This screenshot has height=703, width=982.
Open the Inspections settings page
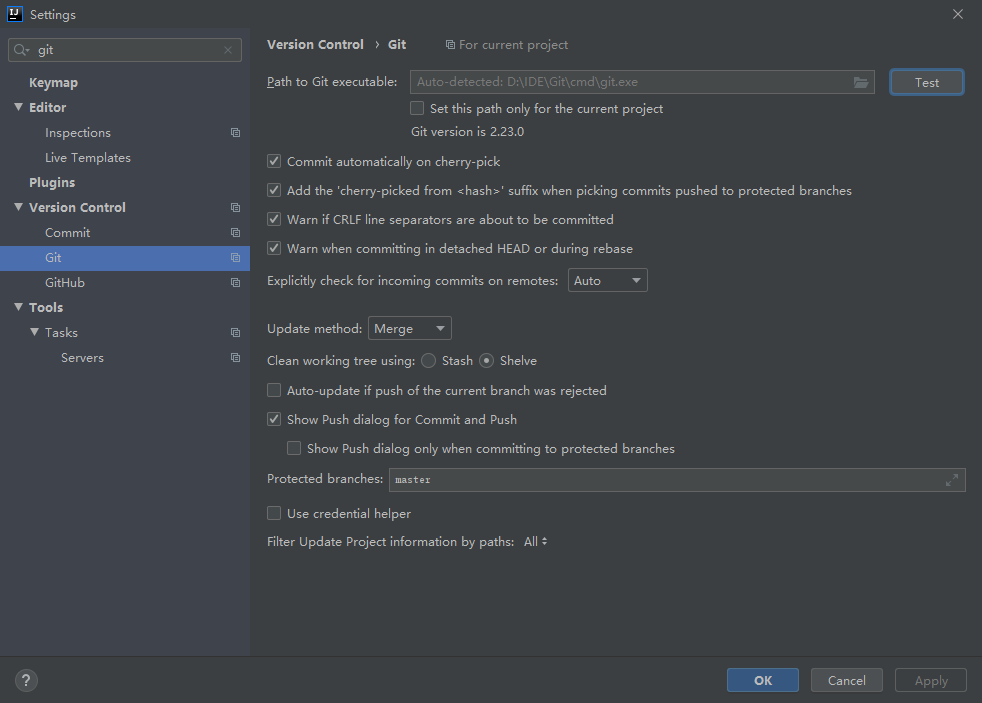(x=78, y=133)
